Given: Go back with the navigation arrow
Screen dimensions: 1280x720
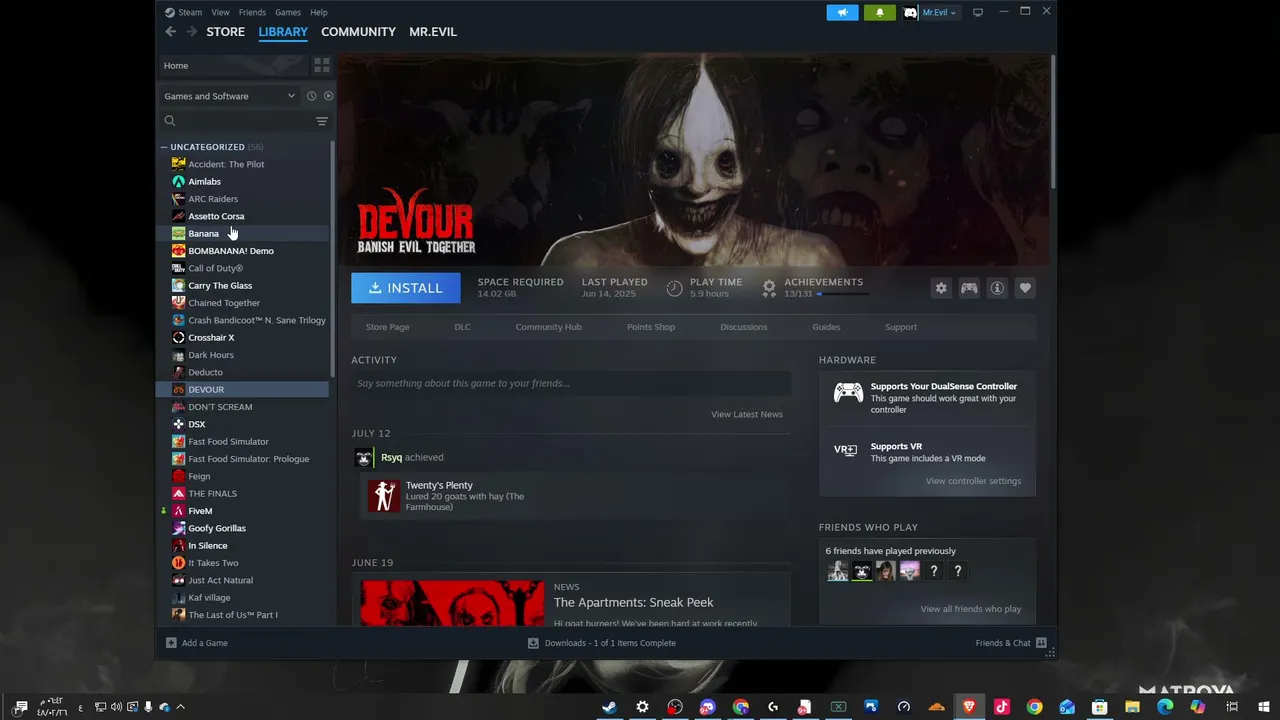Looking at the screenshot, I should pyautogui.click(x=171, y=32).
